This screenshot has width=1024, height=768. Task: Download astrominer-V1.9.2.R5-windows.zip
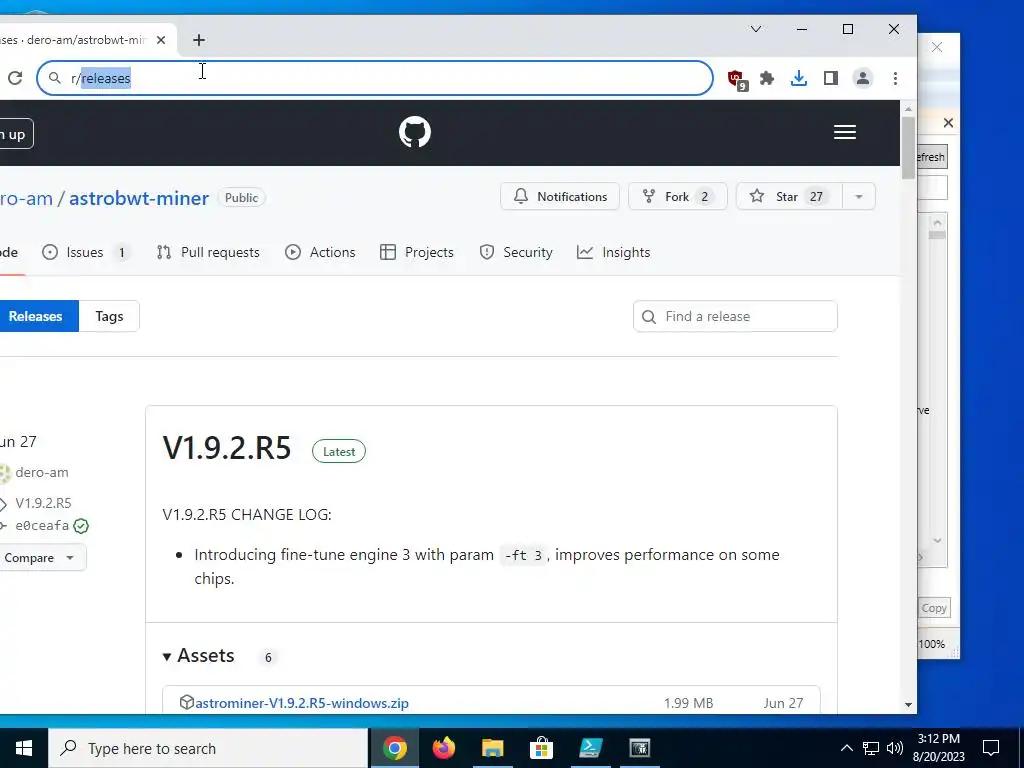[302, 703]
